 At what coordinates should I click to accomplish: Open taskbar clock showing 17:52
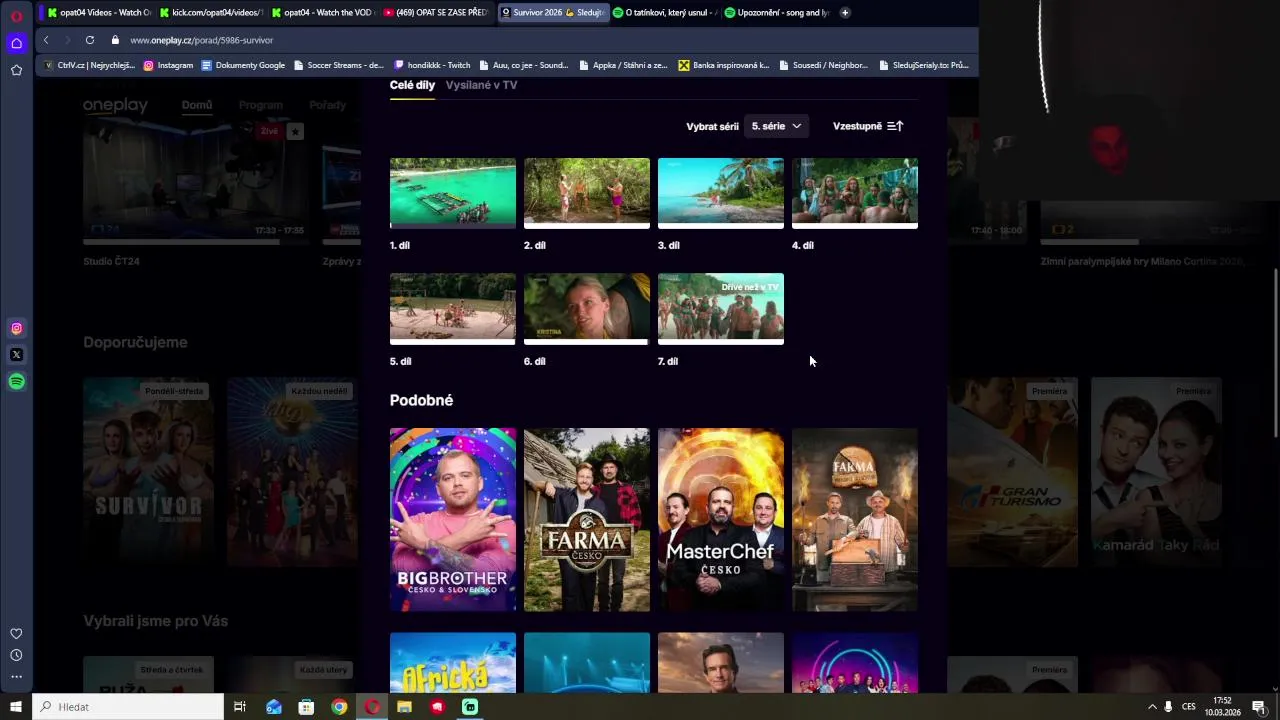pos(1222,707)
